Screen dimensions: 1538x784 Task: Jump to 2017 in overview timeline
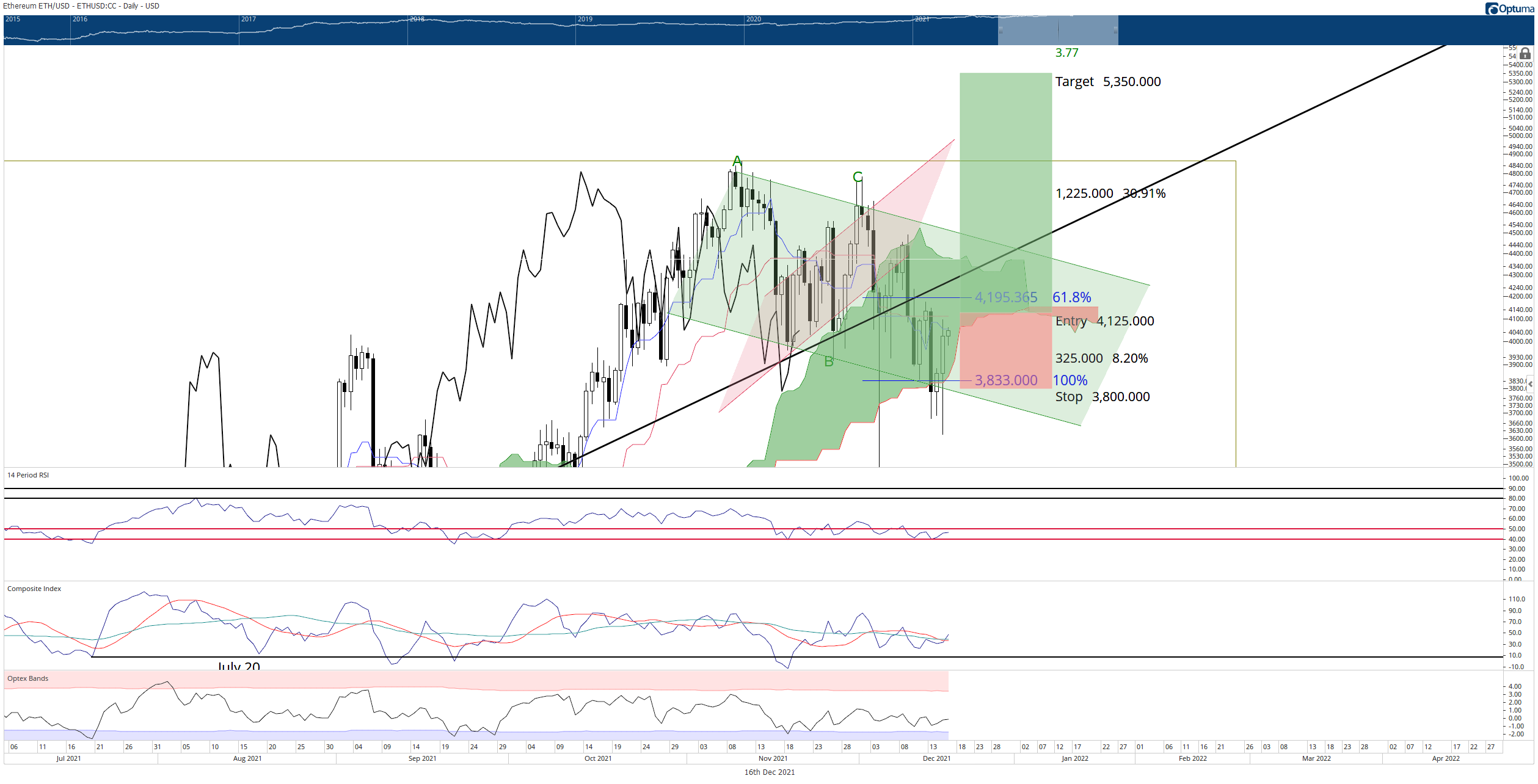coord(248,20)
